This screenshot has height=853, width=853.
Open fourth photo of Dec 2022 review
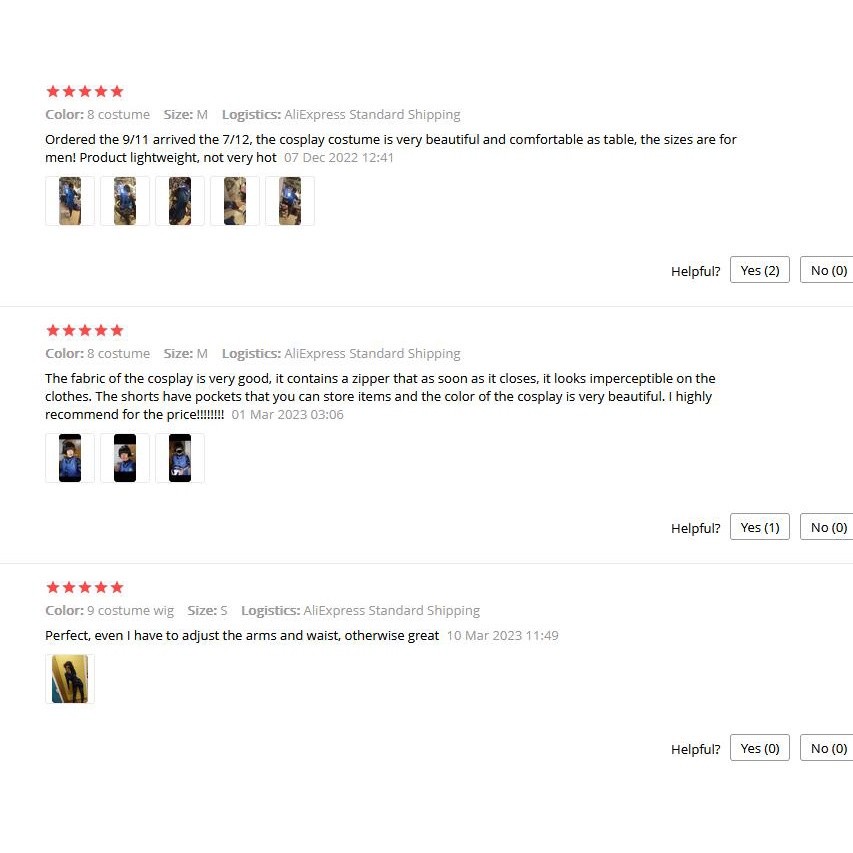[234, 201]
